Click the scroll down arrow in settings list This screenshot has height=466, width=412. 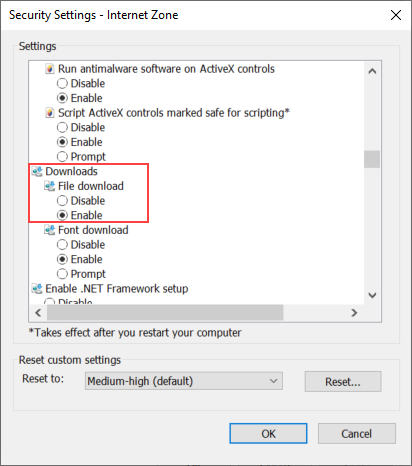coord(372,295)
